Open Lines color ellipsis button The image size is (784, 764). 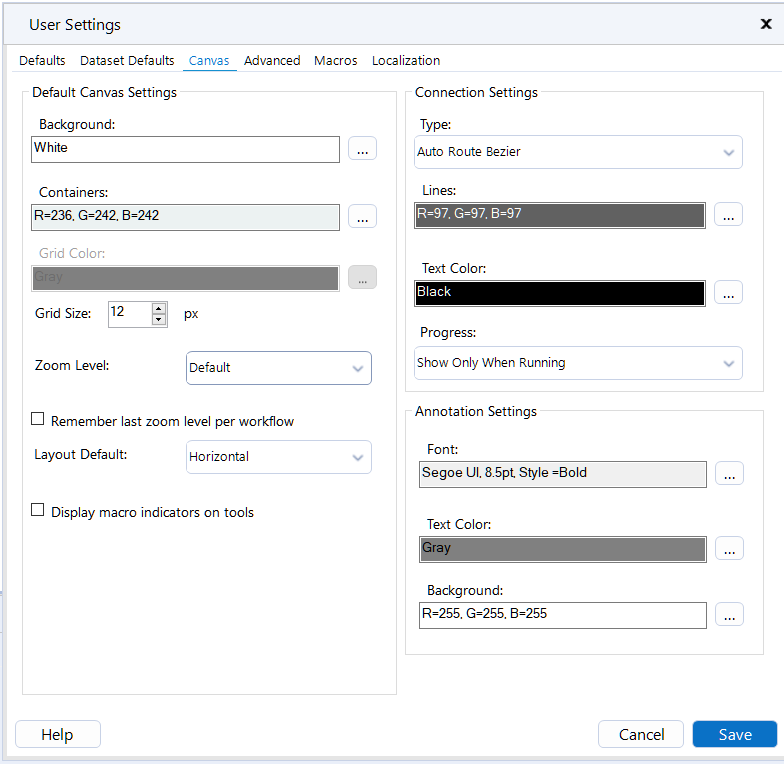(x=728, y=214)
